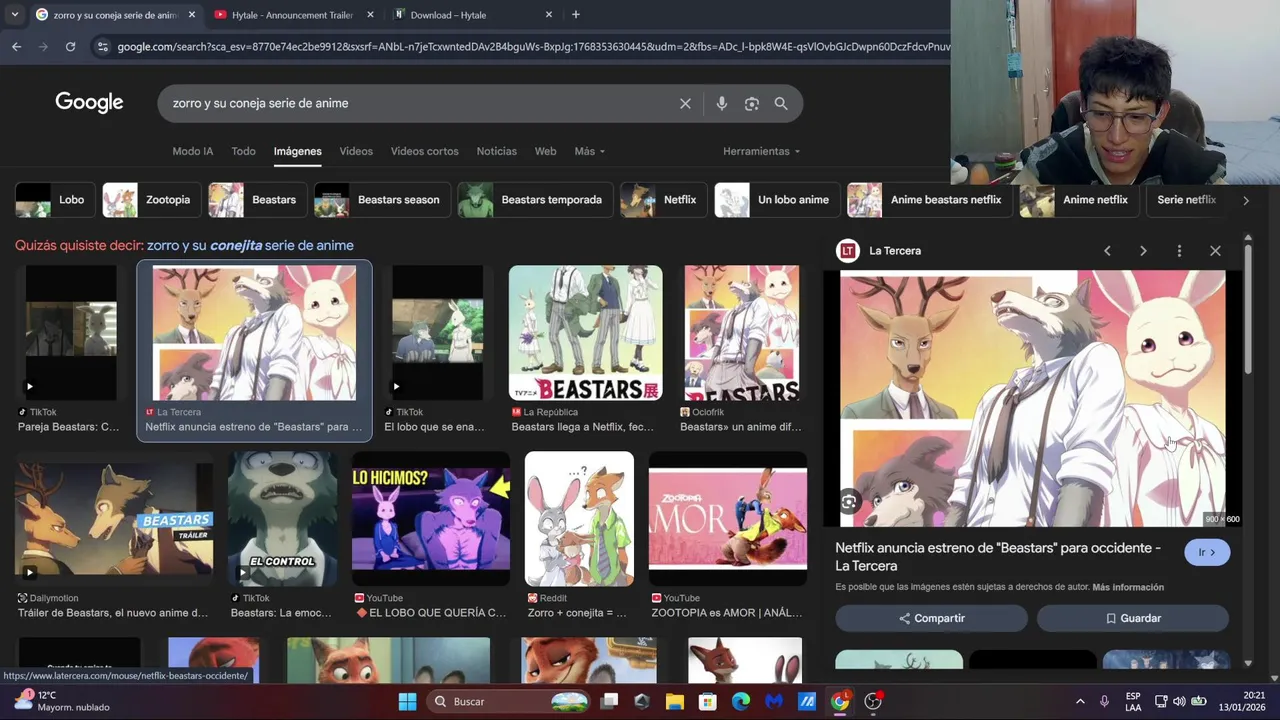1280x720 pixels.
Task: Select the Beastars suggestion chip
Action: coord(259,200)
